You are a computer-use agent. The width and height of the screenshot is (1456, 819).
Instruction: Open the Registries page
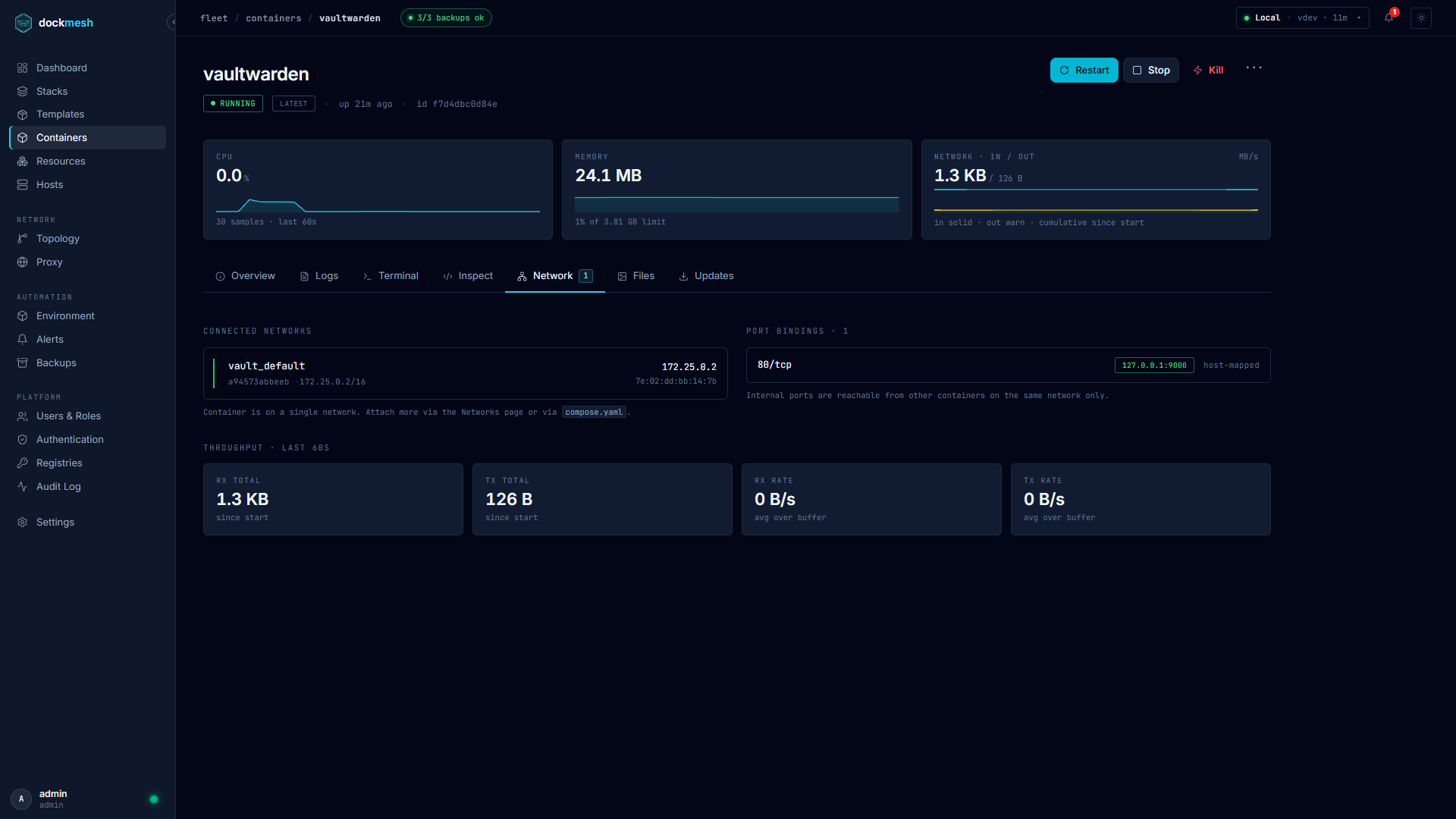pos(87,463)
